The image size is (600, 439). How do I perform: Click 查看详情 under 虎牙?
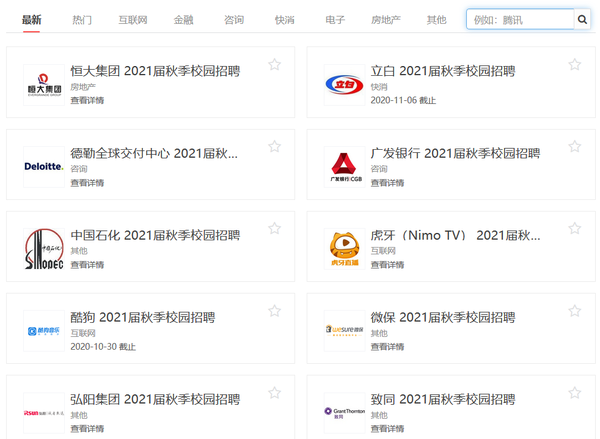coord(387,264)
